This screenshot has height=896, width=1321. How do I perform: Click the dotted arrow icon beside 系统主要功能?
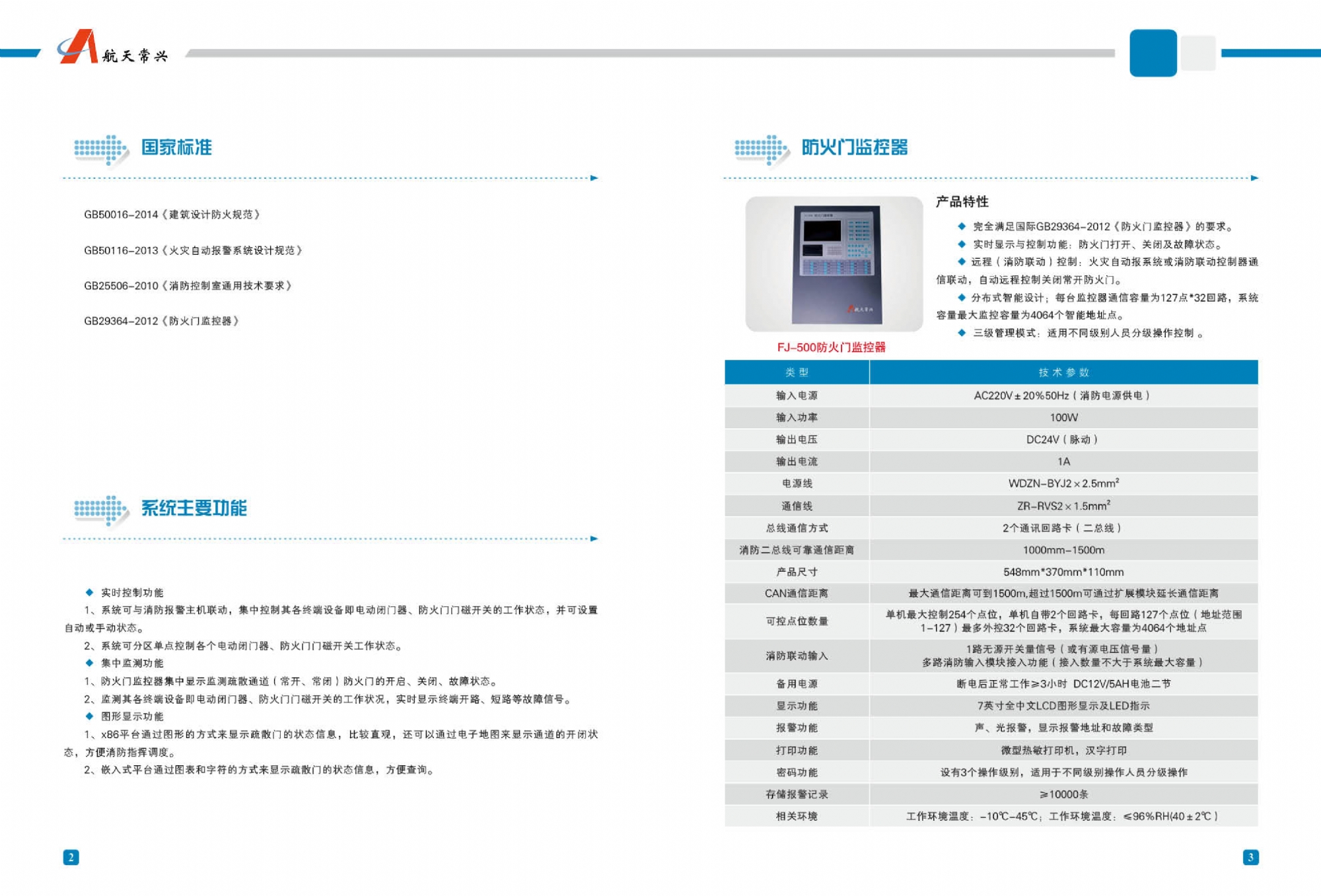point(100,511)
